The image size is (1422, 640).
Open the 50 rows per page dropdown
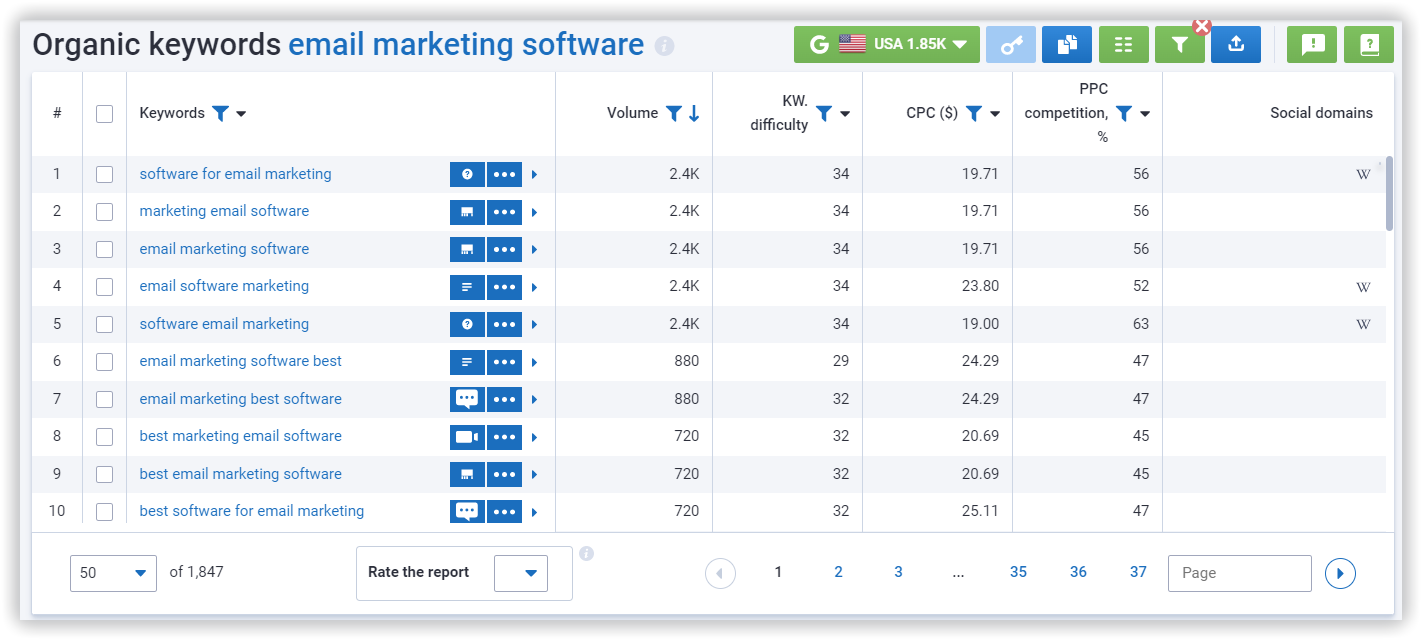pos(113,573)
